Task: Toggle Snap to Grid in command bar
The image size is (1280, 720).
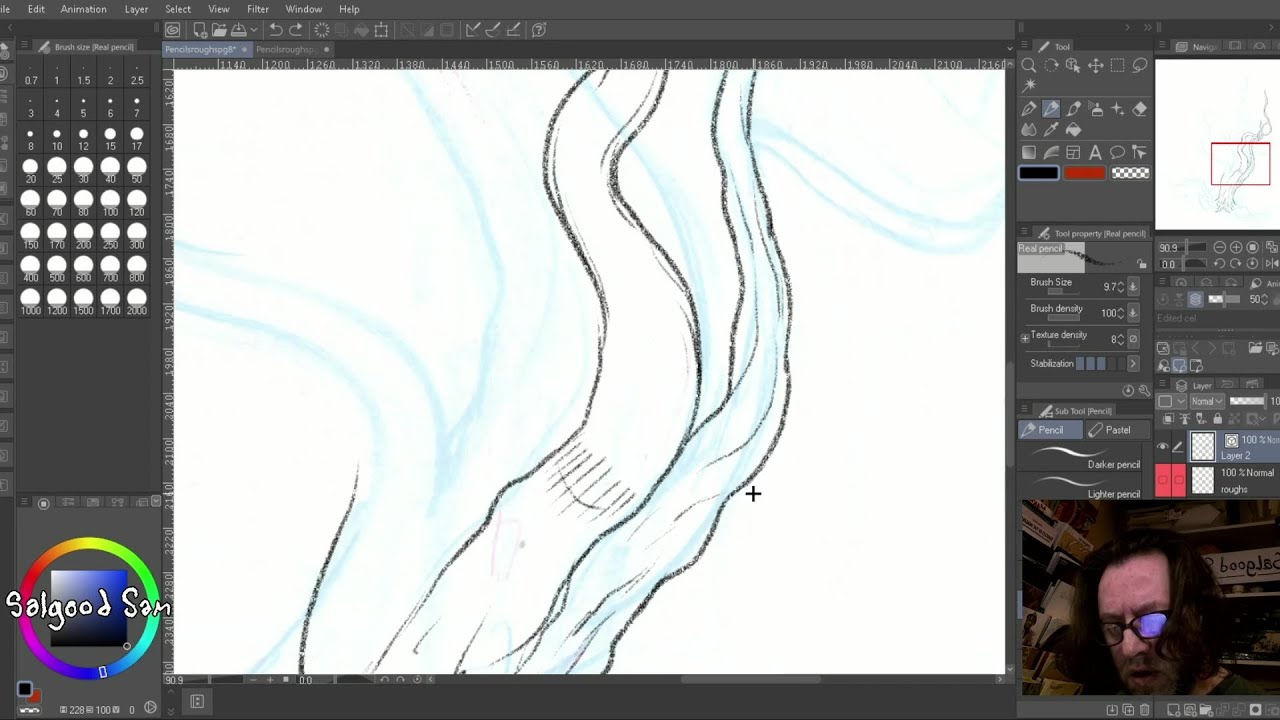Action: (x=515, y=30)
